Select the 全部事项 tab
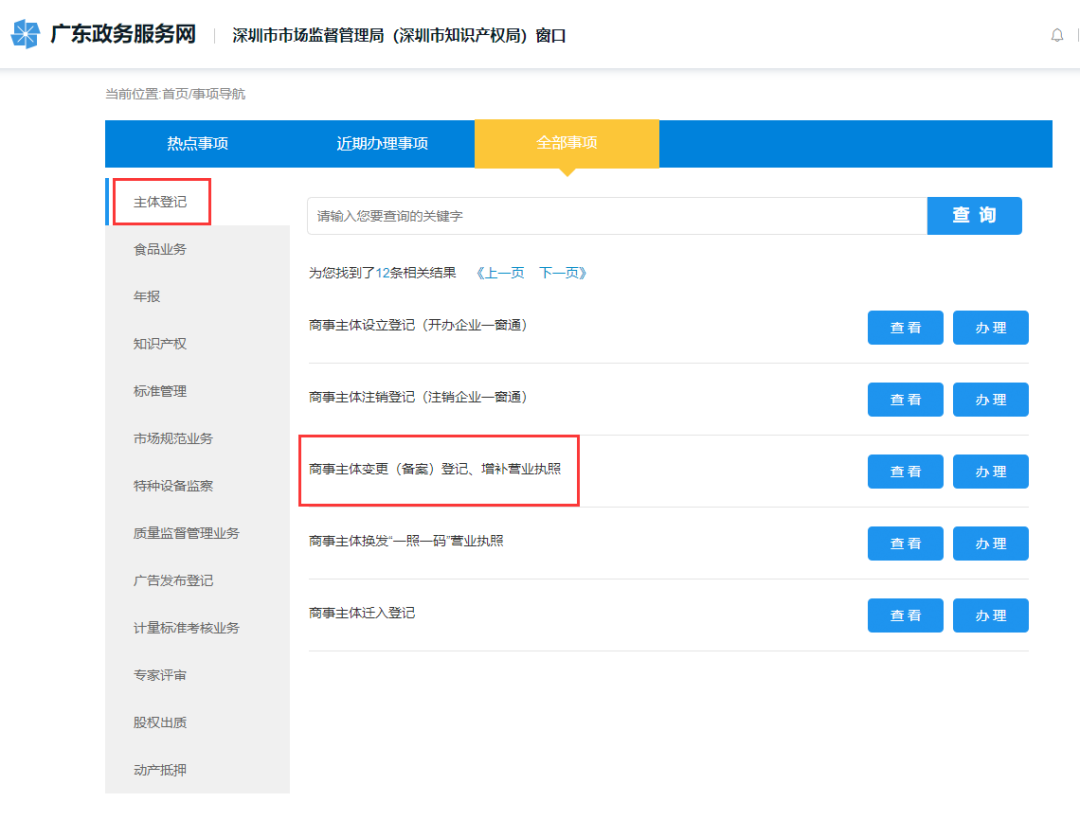 (566, 143)
